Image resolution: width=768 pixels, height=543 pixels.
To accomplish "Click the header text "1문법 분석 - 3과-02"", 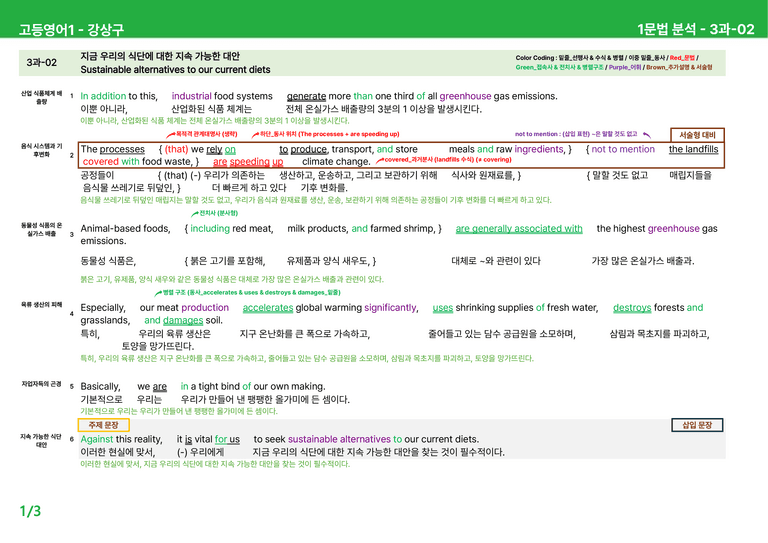I will click(x=696, y=29).
